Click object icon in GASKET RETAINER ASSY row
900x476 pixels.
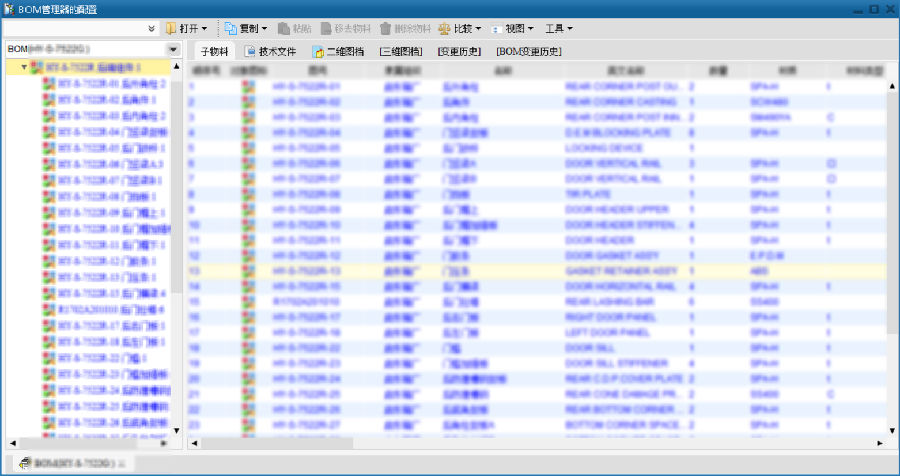[x=248, y=271]
